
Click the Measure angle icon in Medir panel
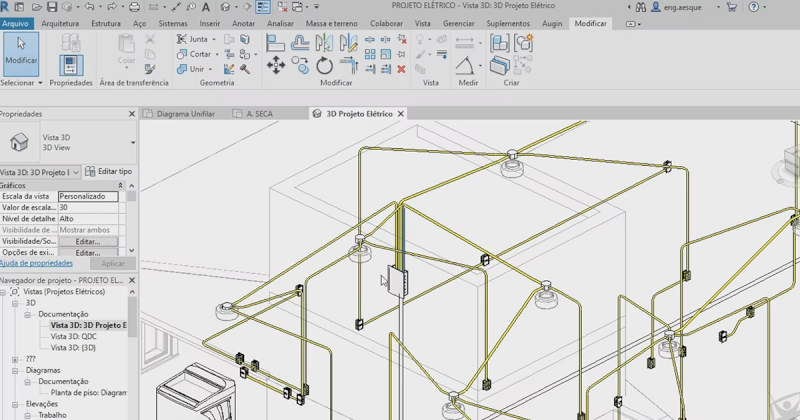click(x=466, y=66)
